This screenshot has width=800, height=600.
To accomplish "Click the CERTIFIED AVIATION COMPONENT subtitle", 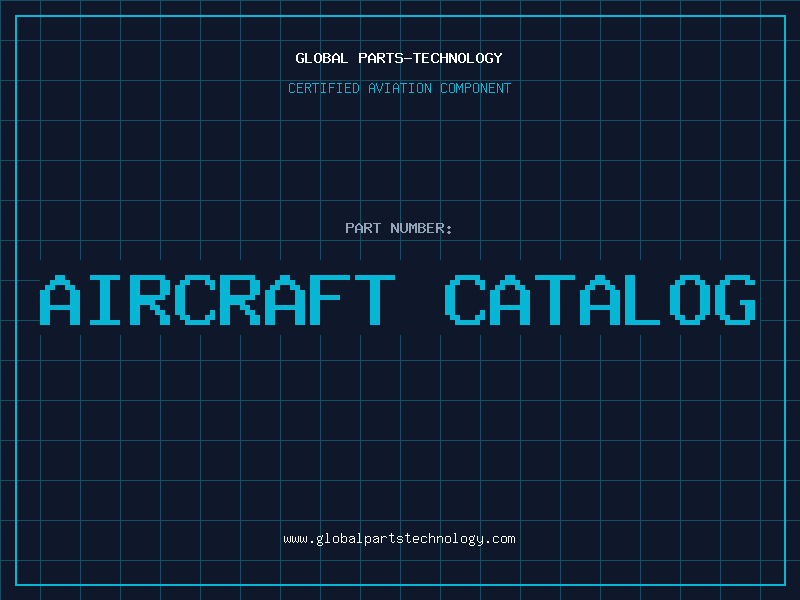I will (399, 88).
